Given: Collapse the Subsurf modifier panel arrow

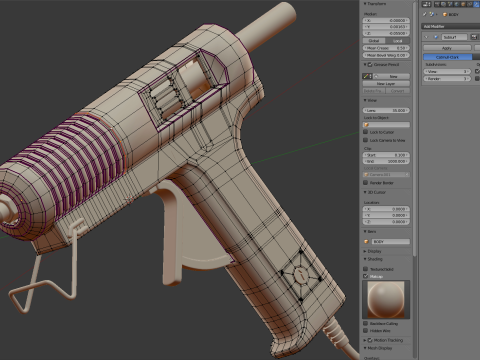Looking at the screenshot, I should pos(426,37).
